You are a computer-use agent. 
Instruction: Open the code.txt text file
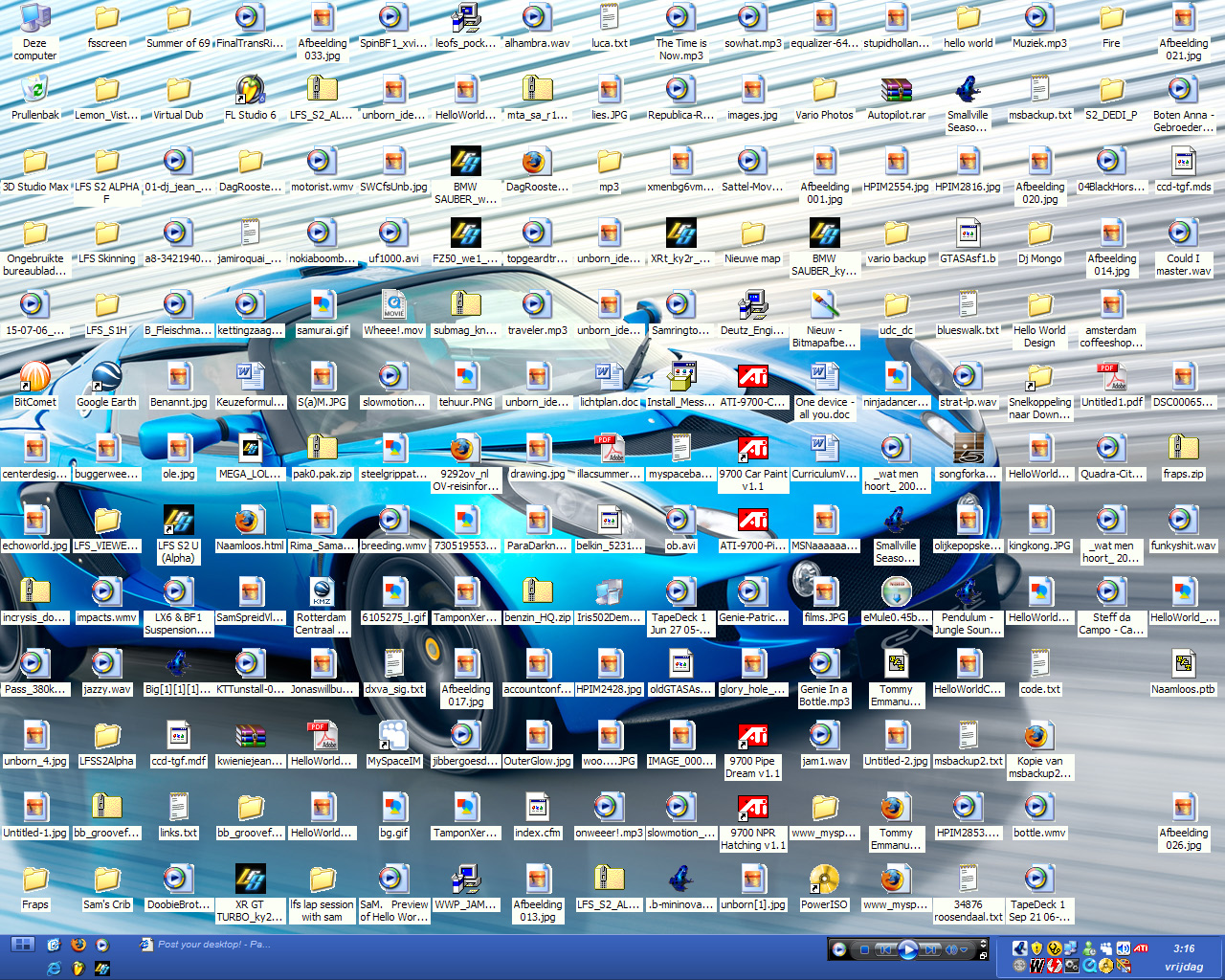[1039, 672]
